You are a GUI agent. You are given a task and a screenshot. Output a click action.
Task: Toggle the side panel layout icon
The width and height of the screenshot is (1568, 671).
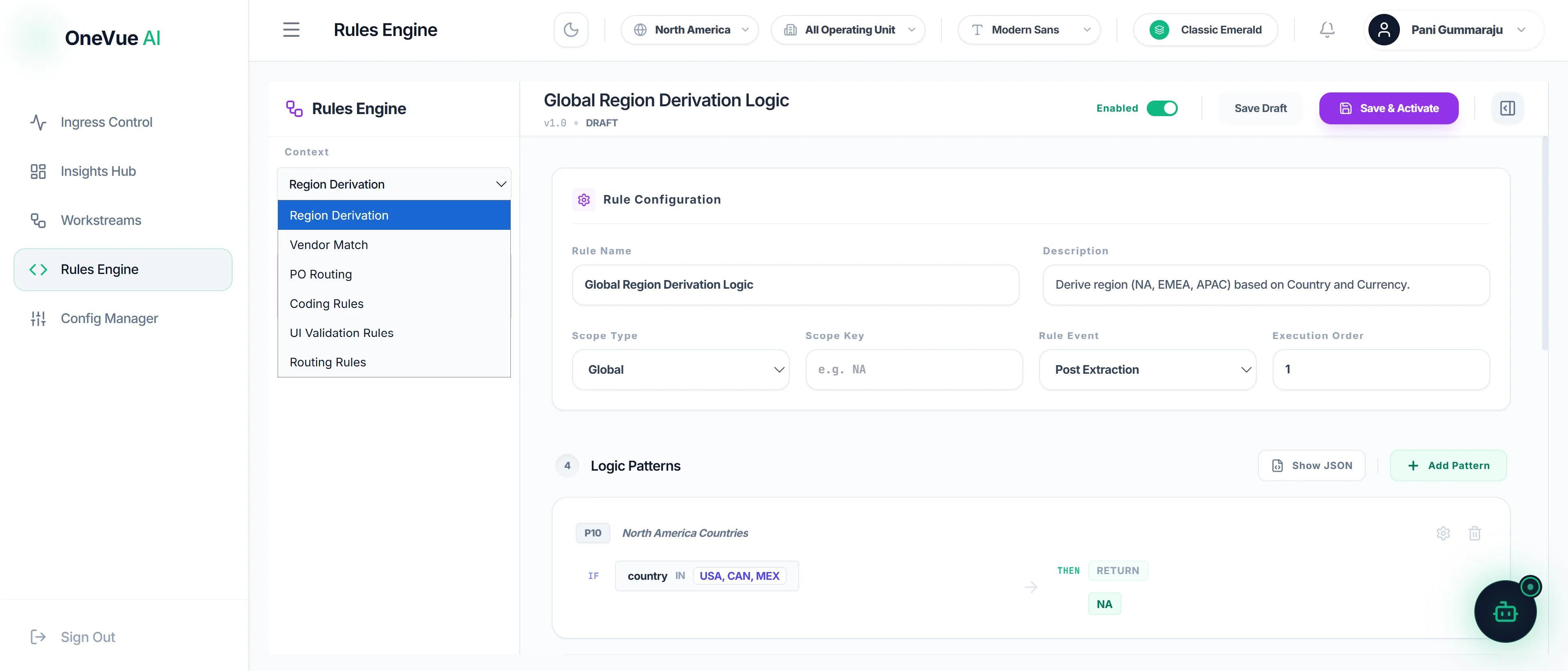[1507, 108]
